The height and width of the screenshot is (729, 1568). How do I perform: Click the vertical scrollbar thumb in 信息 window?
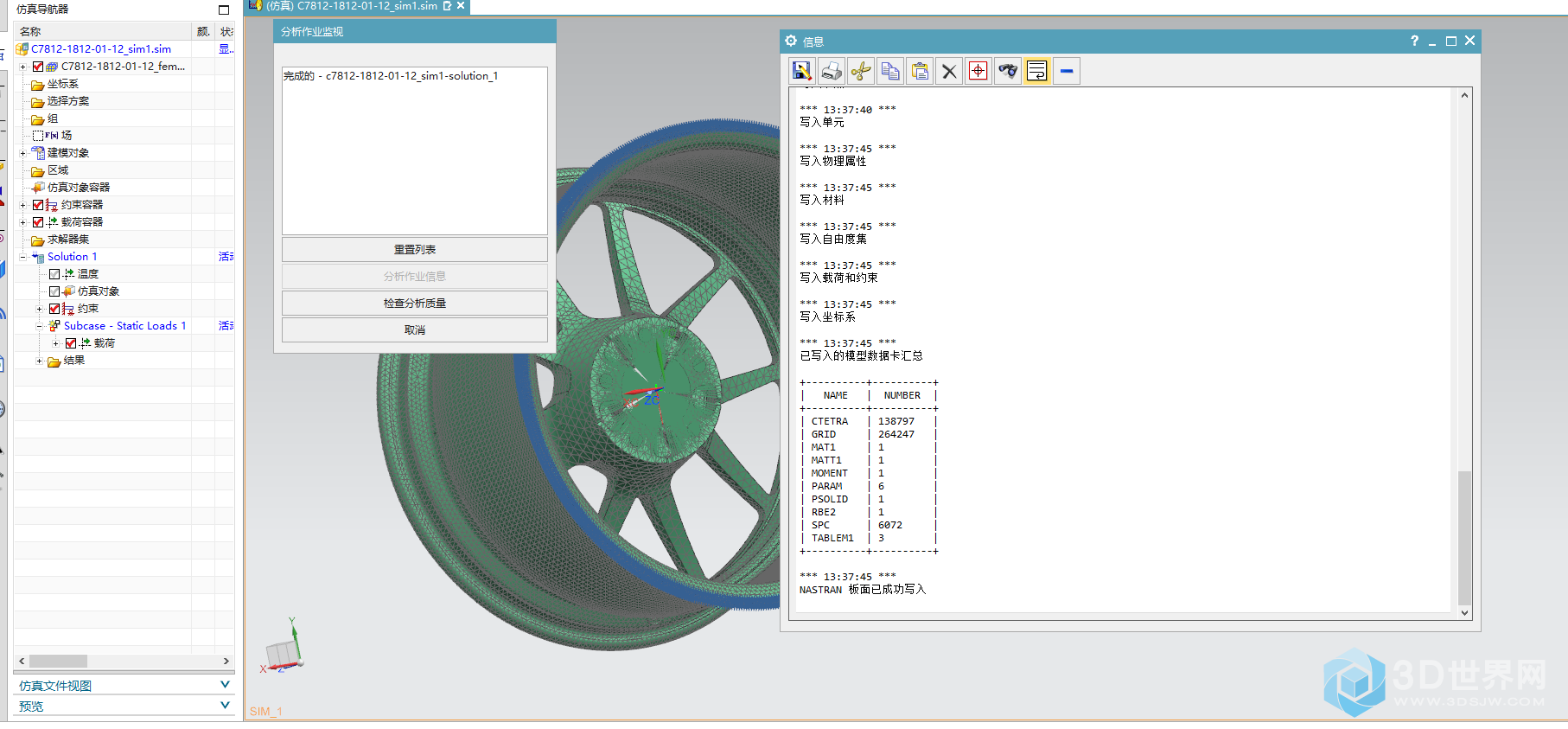coord(1464,536)
